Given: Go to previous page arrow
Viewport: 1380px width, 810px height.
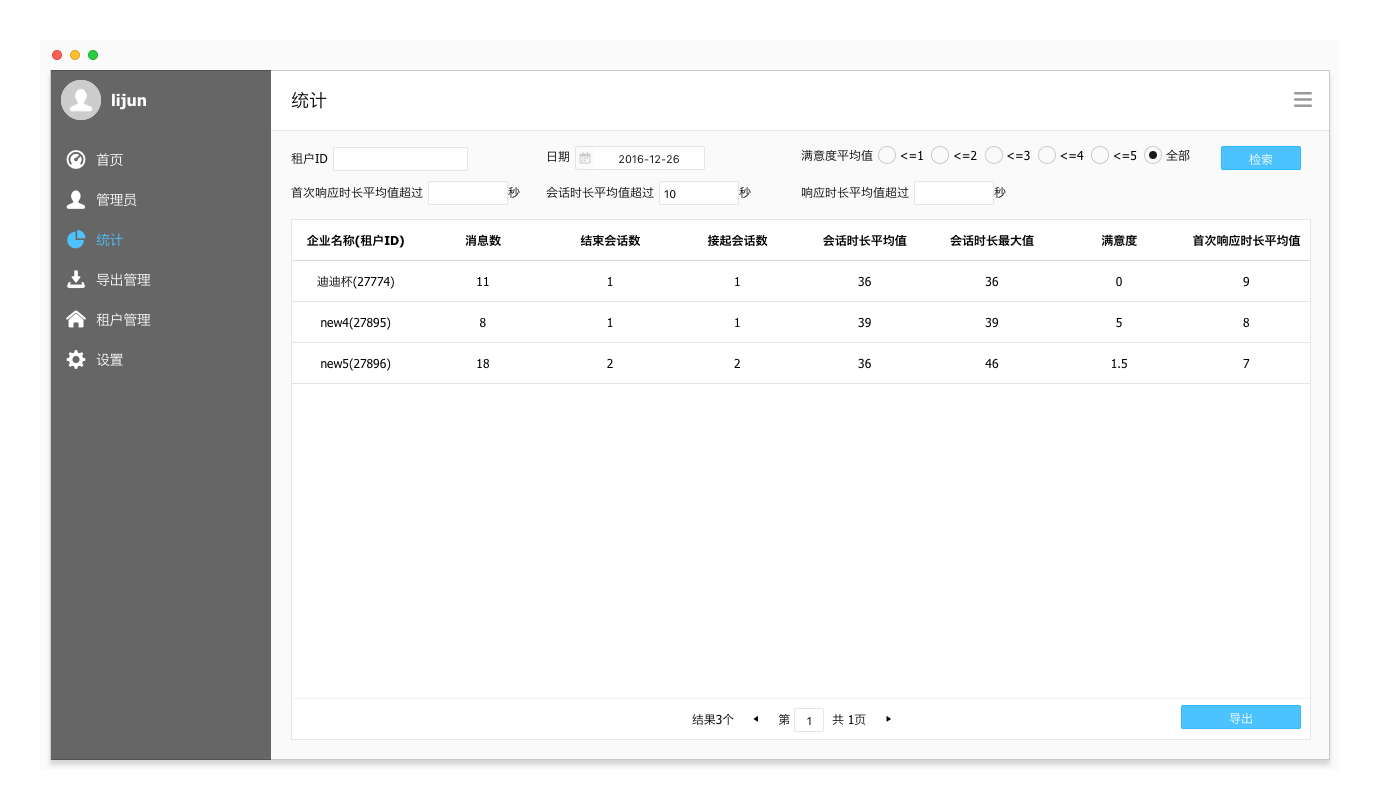Looking at the screenshot, I should click(x=756, y=719).
